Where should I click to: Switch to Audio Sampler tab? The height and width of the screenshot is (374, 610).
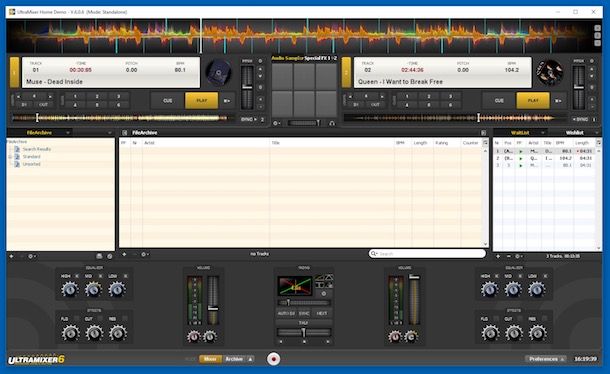click(287, 58)
